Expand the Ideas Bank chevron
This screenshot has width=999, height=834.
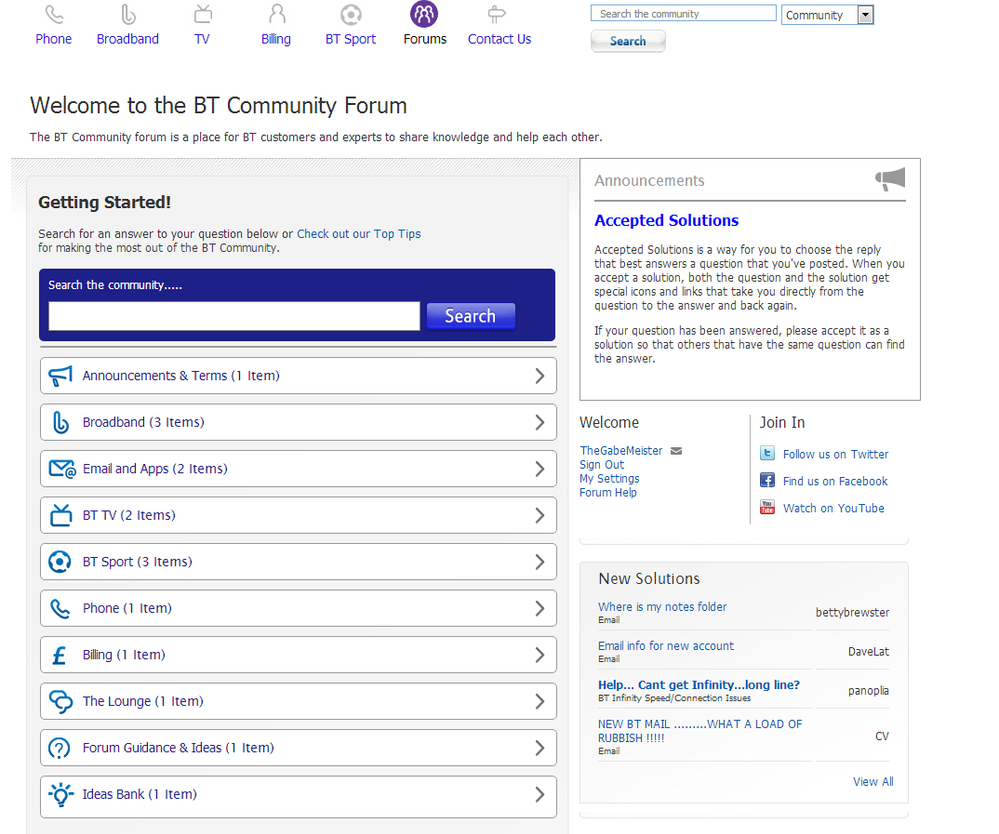pos(540,794)
